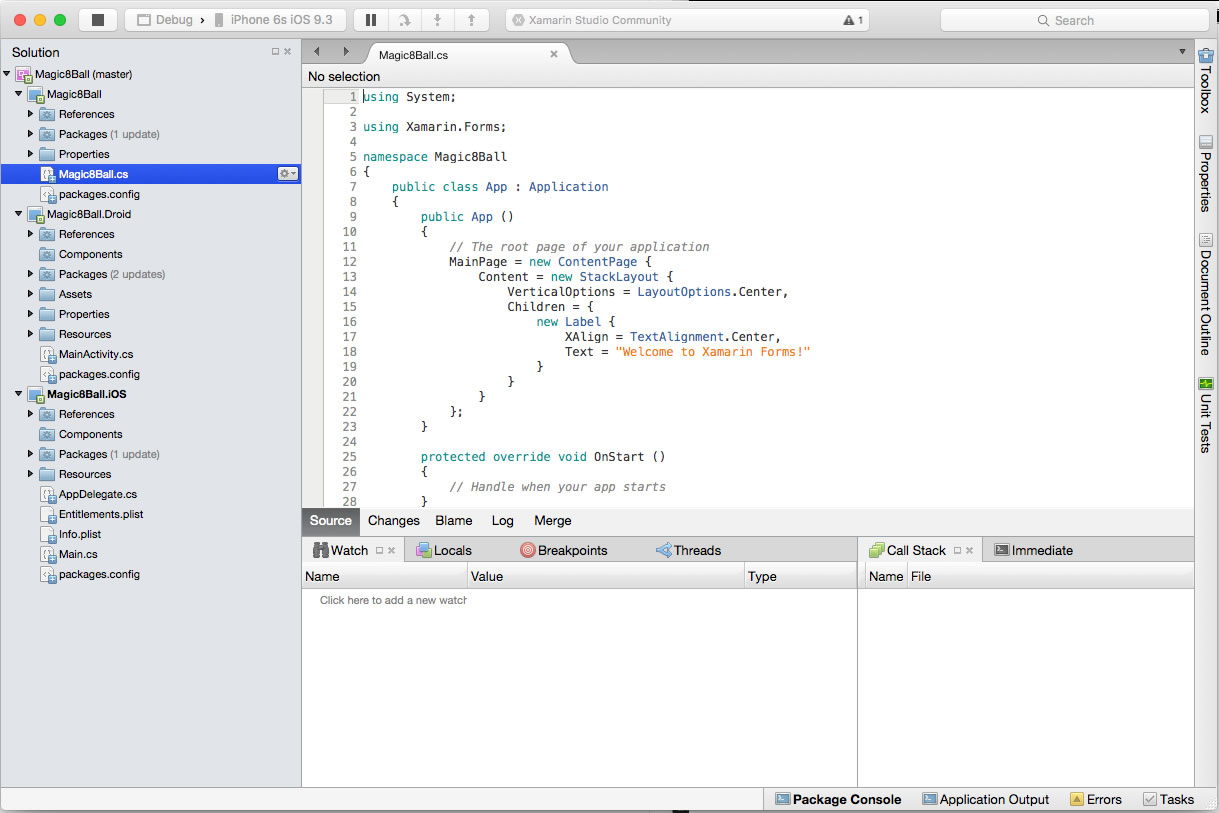Click the Type column header in Watch
This screenshot has width=1219, height=813.
point(801,576)
